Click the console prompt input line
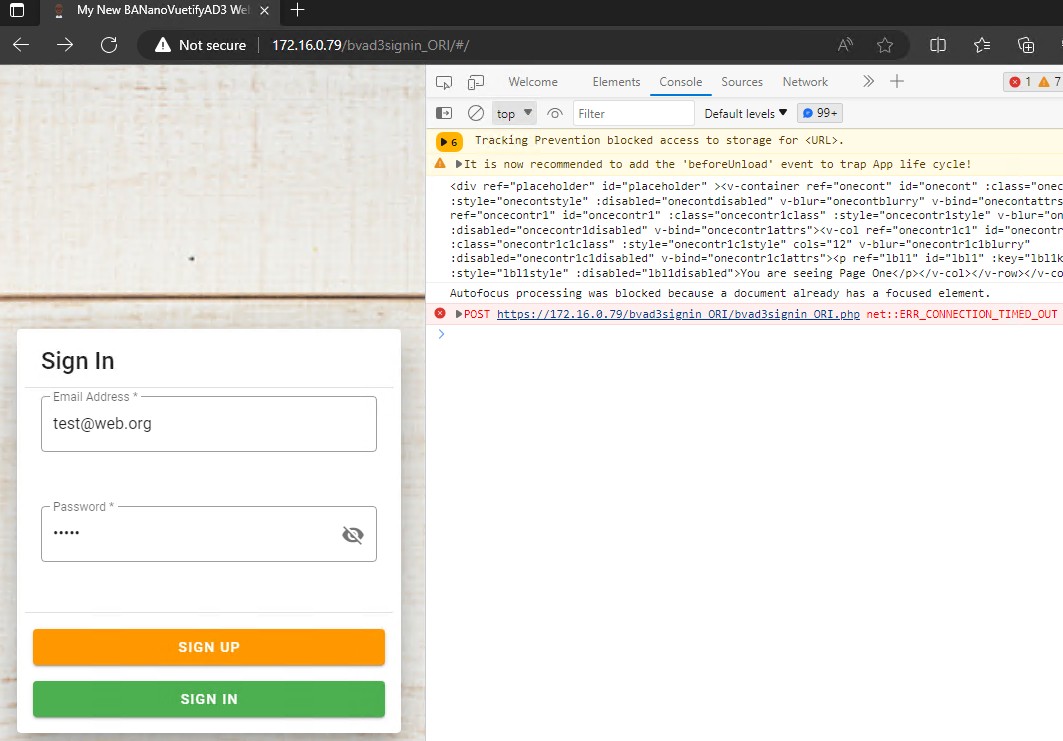Viewport: 1063px width, 741px height. (746, 334)
